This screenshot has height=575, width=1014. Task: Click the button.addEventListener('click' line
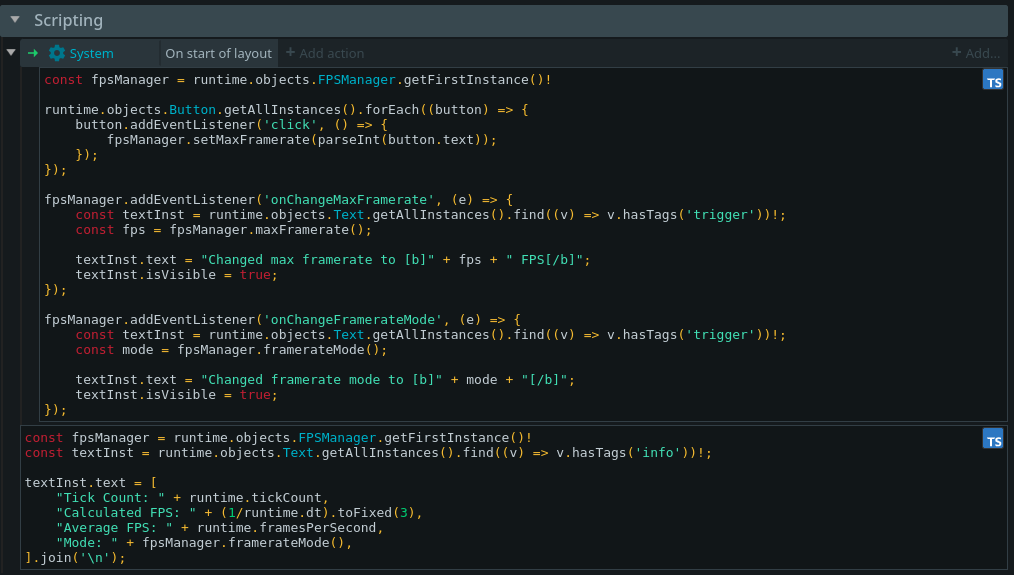pos(232,124)
